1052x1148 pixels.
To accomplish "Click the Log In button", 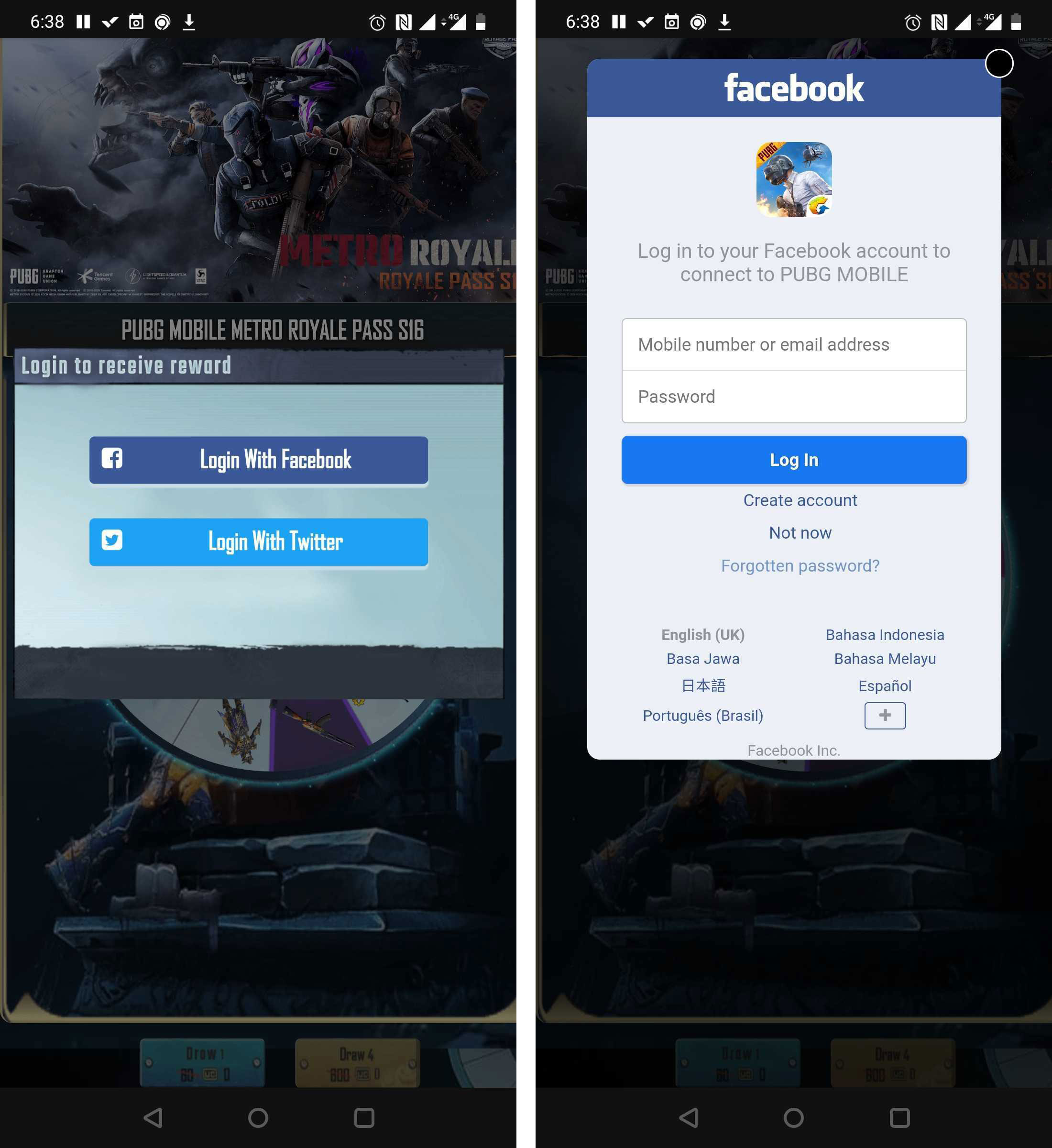I will [794, 460].
